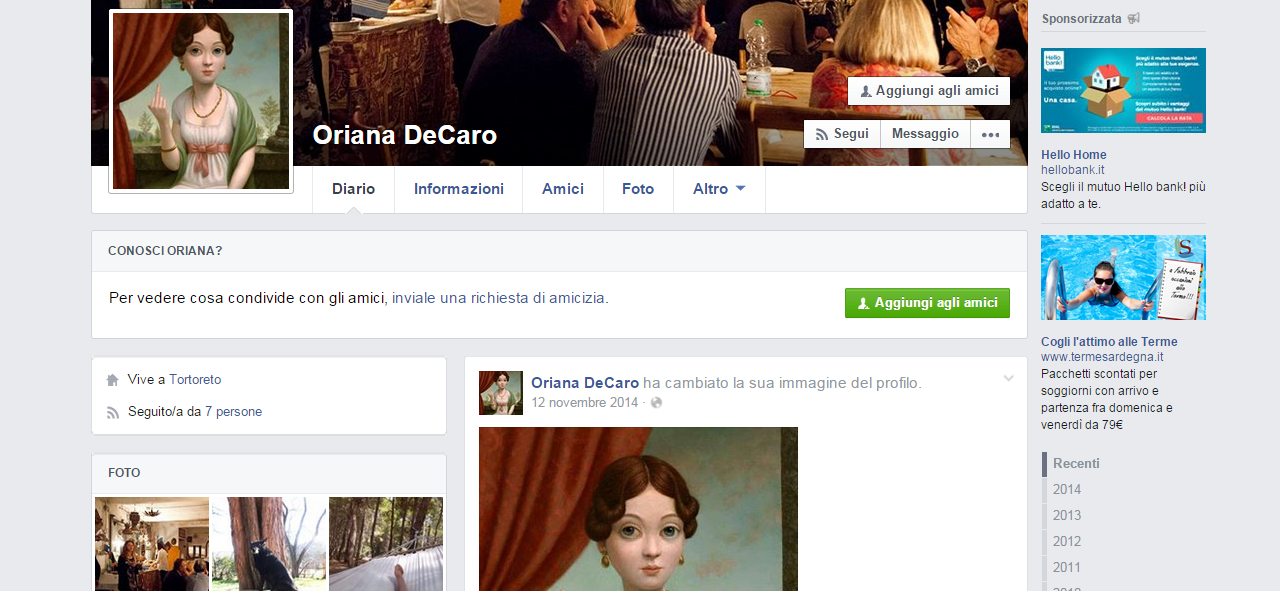This screenshot has width=1280, height=591.
Task: Switch to the Diario tab
Action: 353,189
